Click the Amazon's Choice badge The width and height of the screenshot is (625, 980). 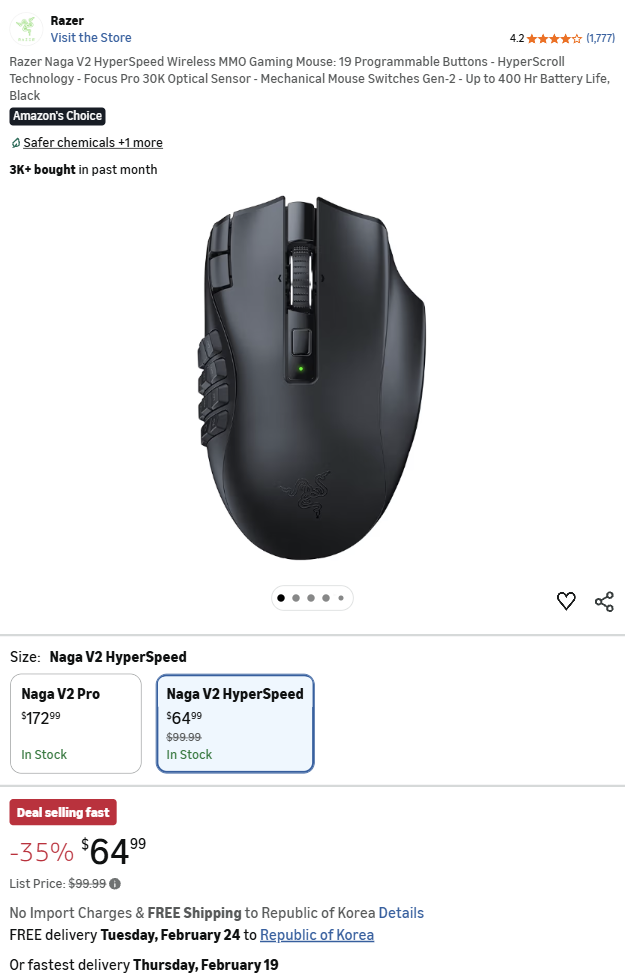(58, 116)
